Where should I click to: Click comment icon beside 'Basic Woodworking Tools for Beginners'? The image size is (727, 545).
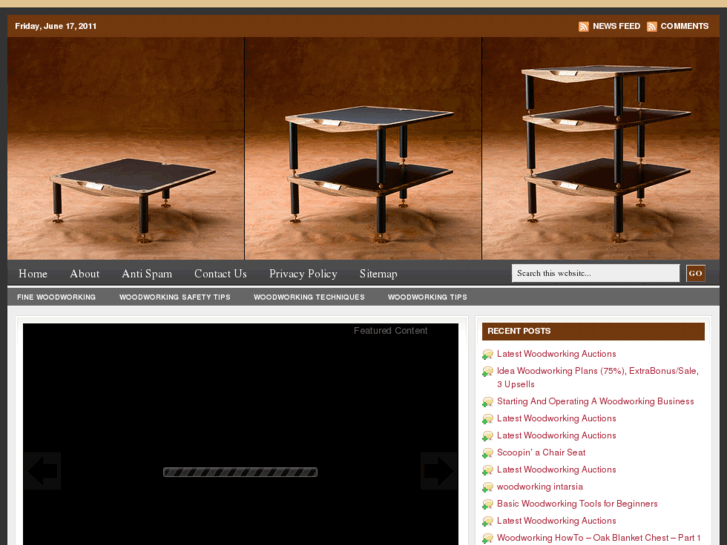pyautogui.click(x=487, y=505)
